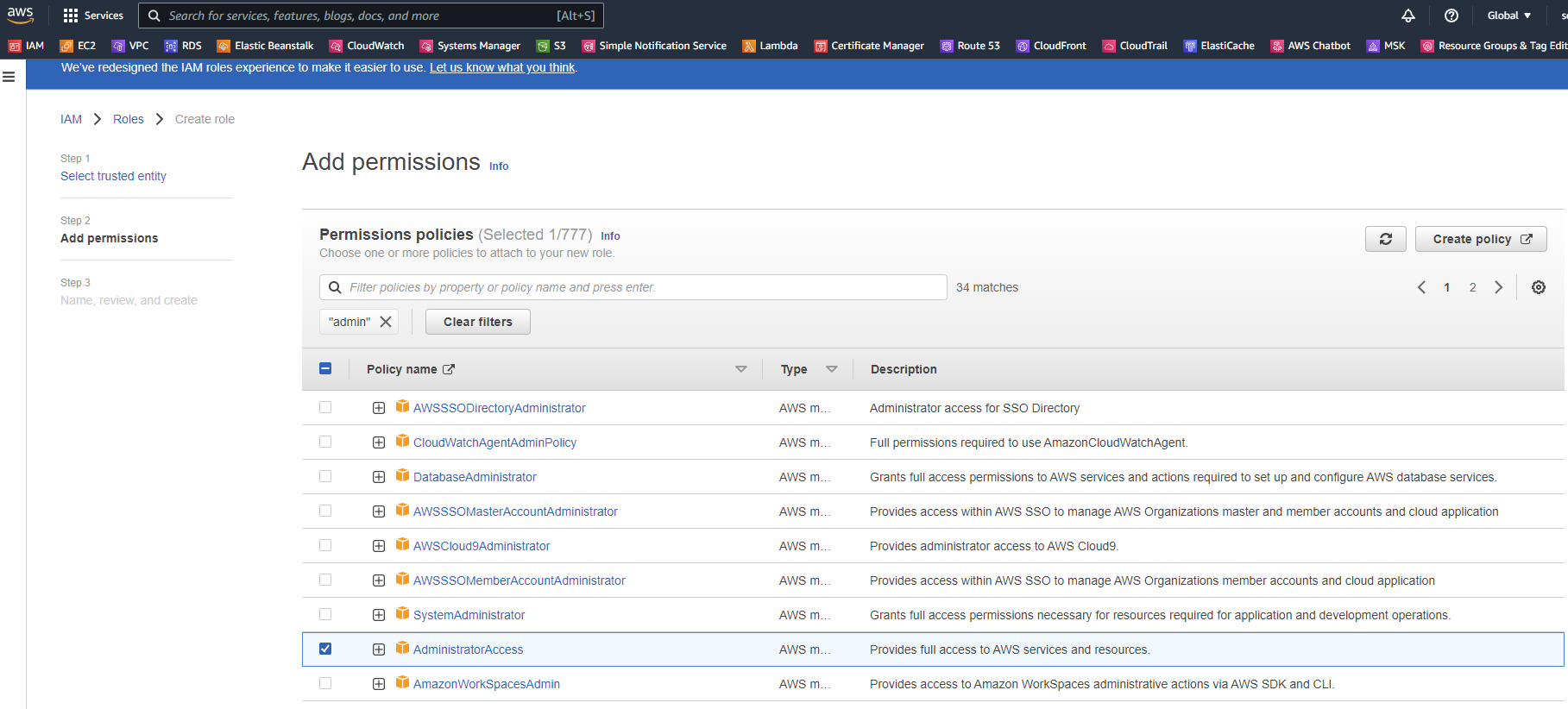This screenshot has width=1568, height=709.
Task: Uncheck the AdministratorAccess policy checkbox
Action: (x=325, y=649)
